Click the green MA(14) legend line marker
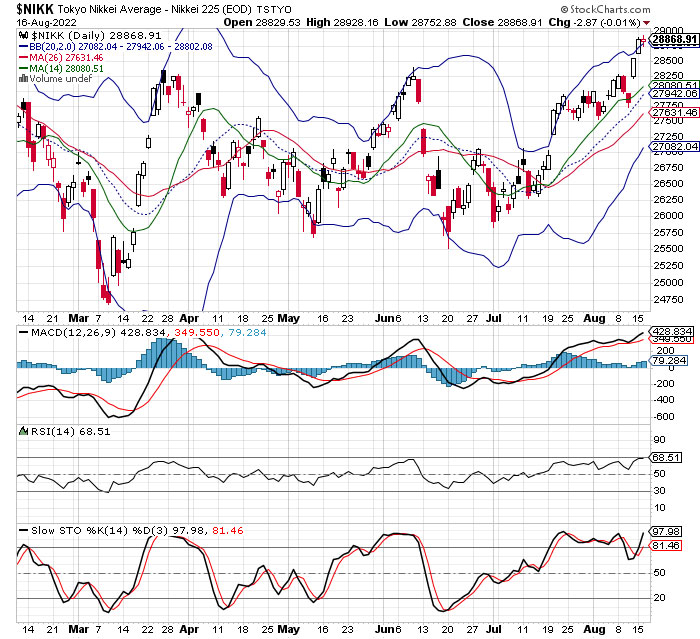The image size is (700, 639). pyautogui.click(x=24, y=69)
